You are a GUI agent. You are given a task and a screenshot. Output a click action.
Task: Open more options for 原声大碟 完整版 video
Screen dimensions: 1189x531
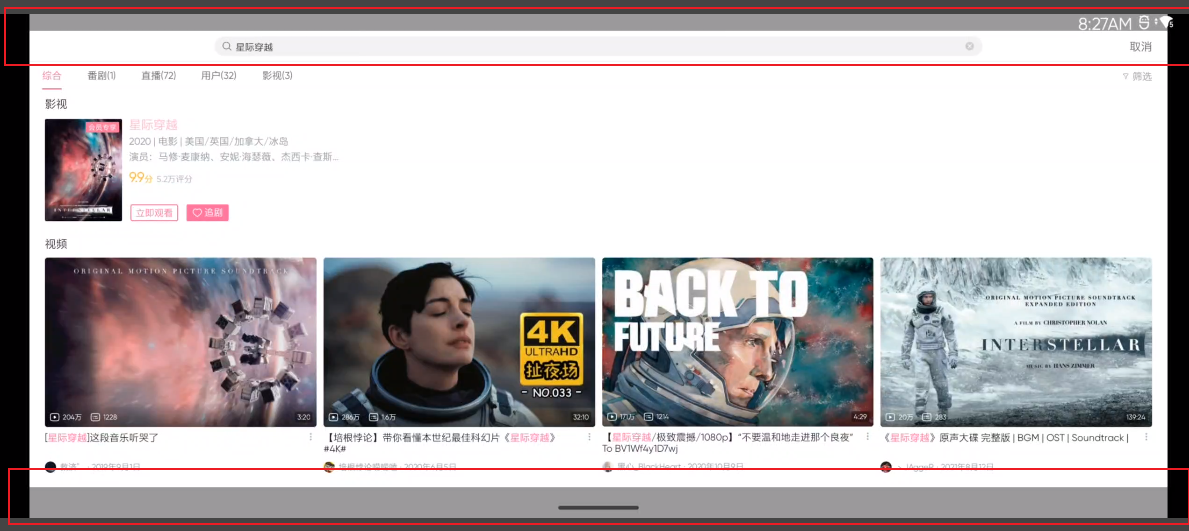click(1146, 437)
